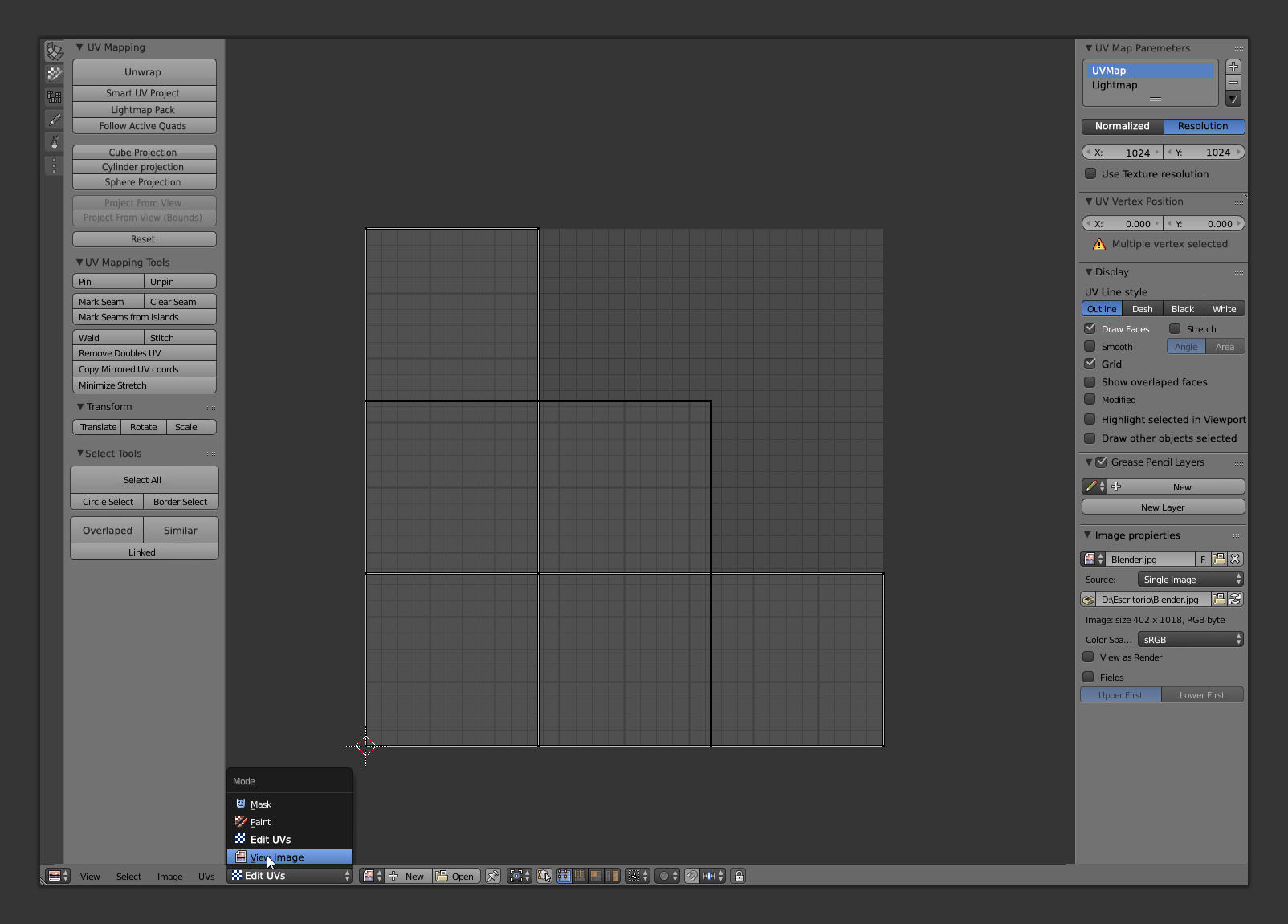Switch to Normalized coordinates toggle
Screen dimensions: 1288x924
[1123, 126]
